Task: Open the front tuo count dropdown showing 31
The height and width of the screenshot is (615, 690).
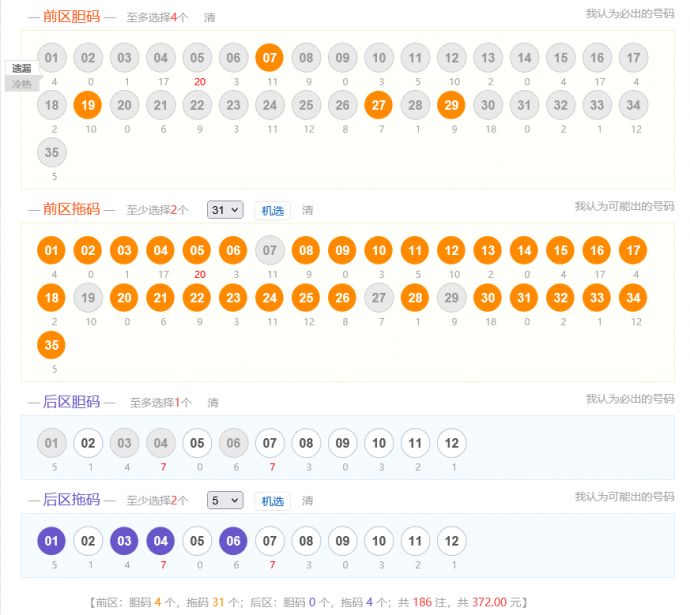Action: [x=225, y=210]
